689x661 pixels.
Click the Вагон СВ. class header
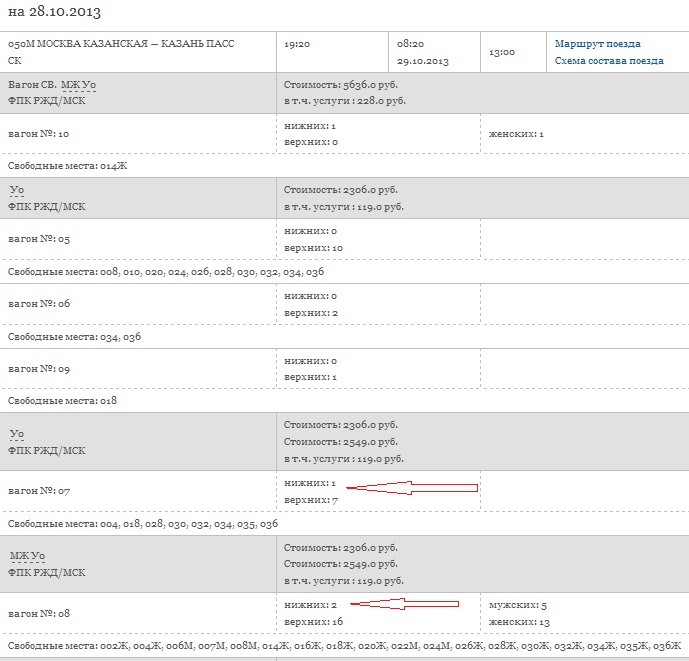coord(32,85)
